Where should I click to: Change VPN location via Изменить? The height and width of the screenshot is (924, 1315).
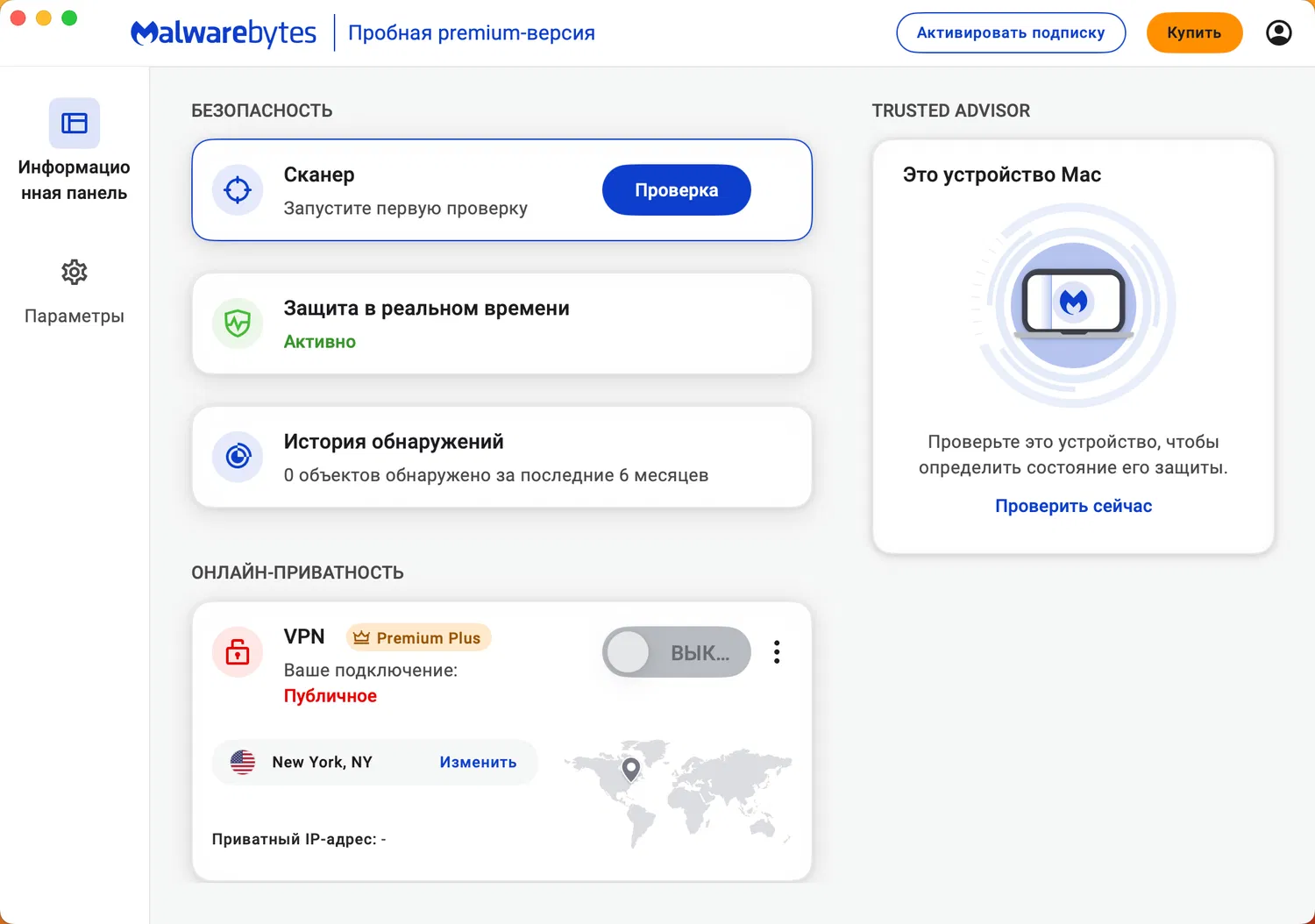pyautogui.click(x=478, y=763)
